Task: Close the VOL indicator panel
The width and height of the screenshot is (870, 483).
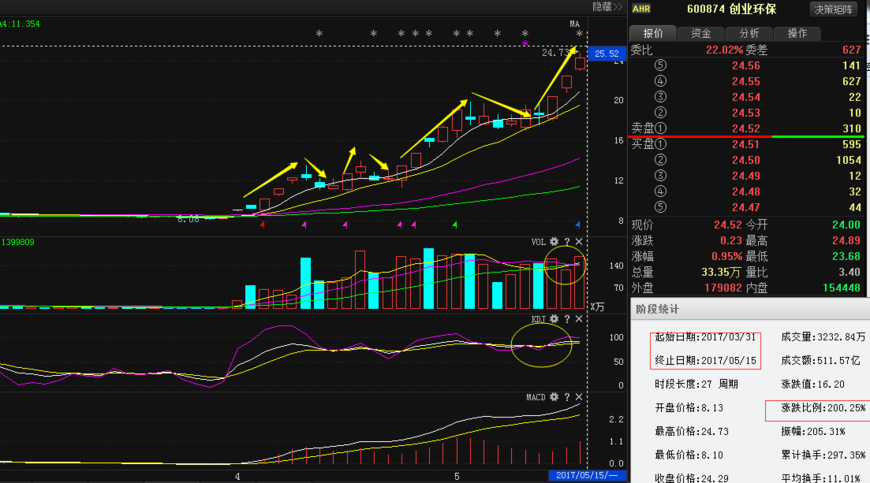Action: pyautogui.click(x=579, y=242)
